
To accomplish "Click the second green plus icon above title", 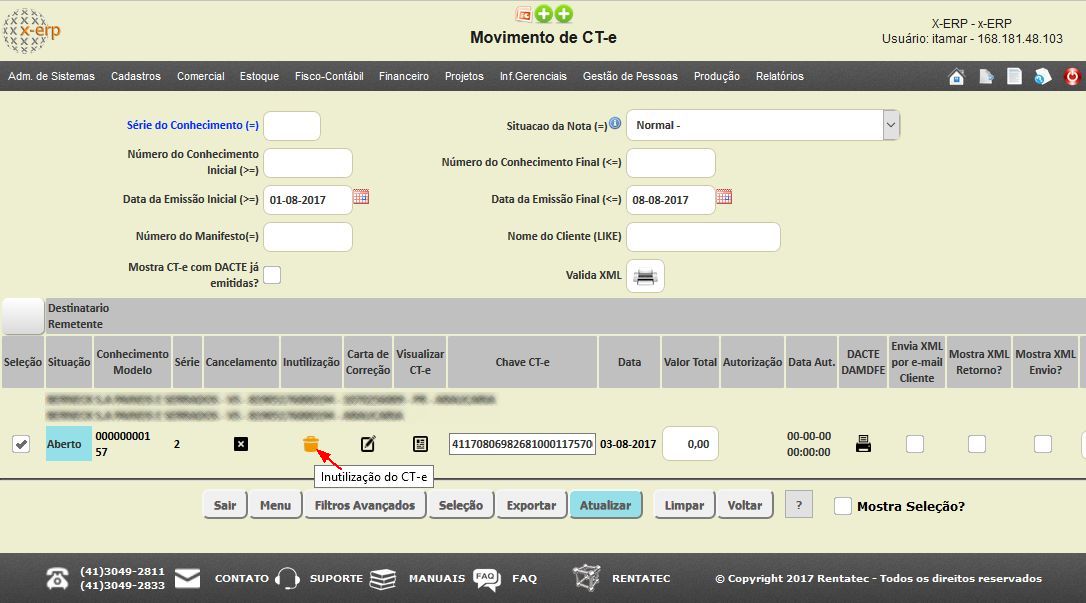I will tap(564, 14).
